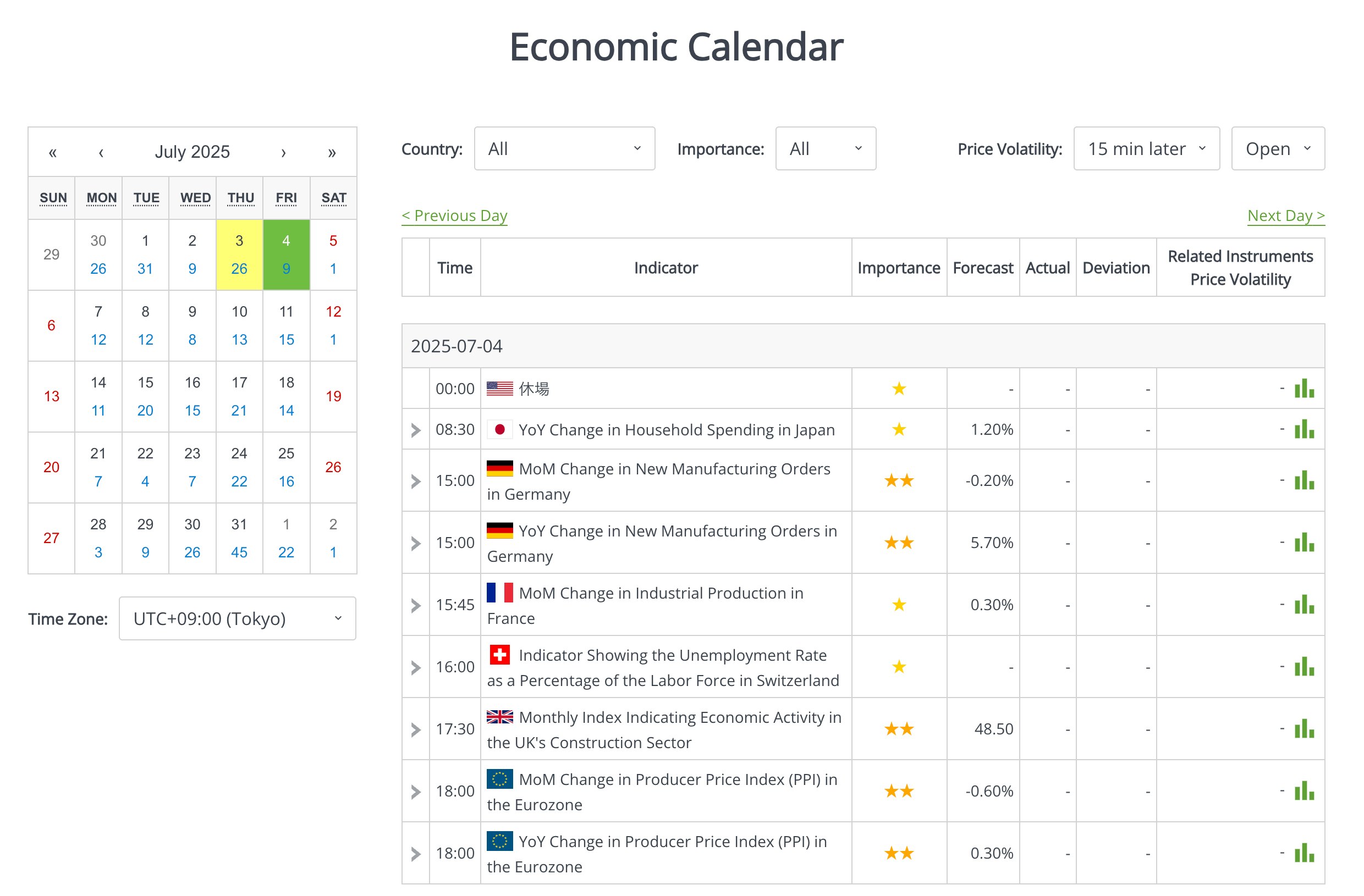Image resolution: width=1364 pixels, height=896 pixels.
Task: Click the 'Next Day' link
Action: [x=1285, y=215]
